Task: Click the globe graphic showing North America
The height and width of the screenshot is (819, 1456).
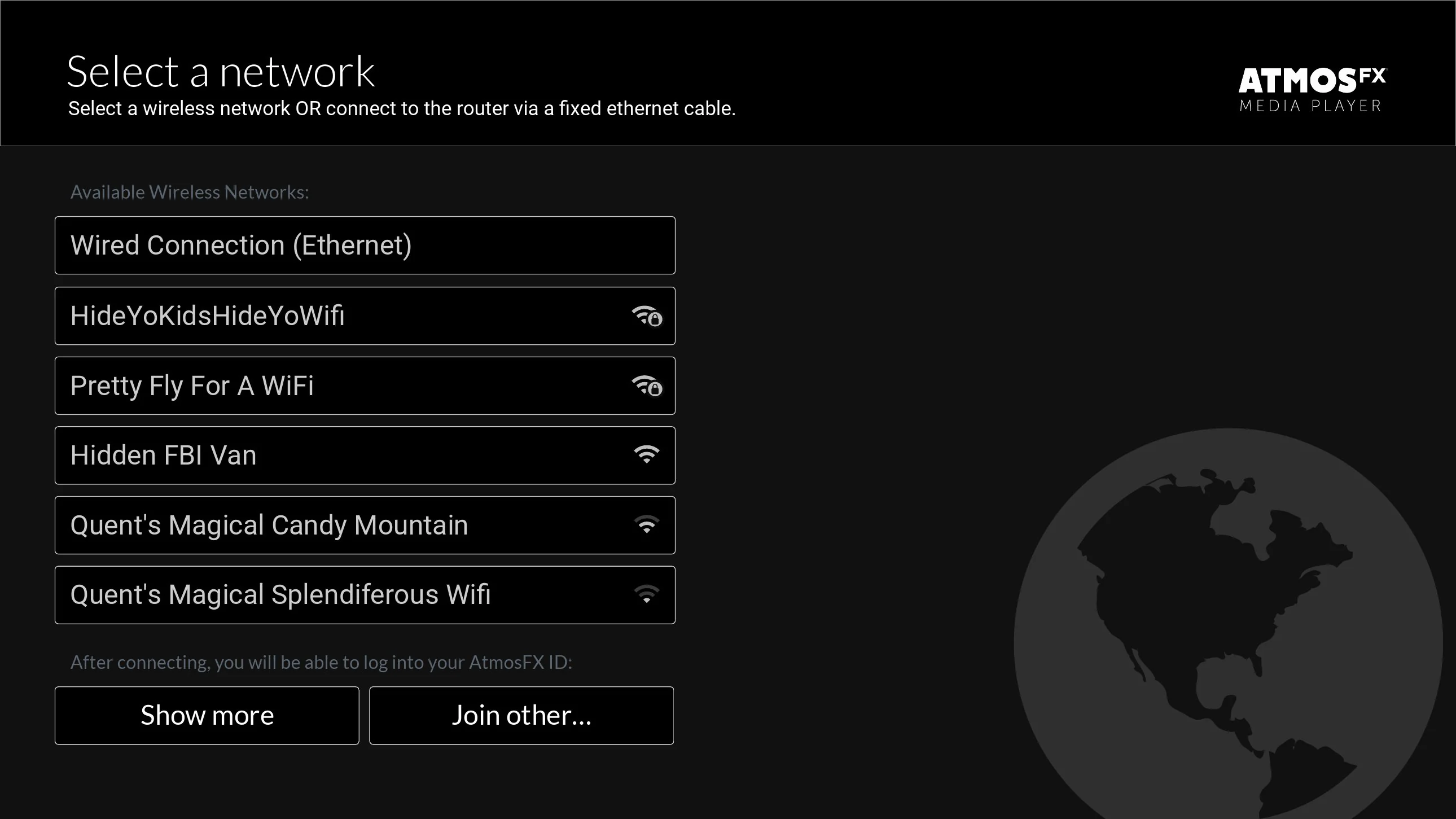Action: click(1229, 624)
